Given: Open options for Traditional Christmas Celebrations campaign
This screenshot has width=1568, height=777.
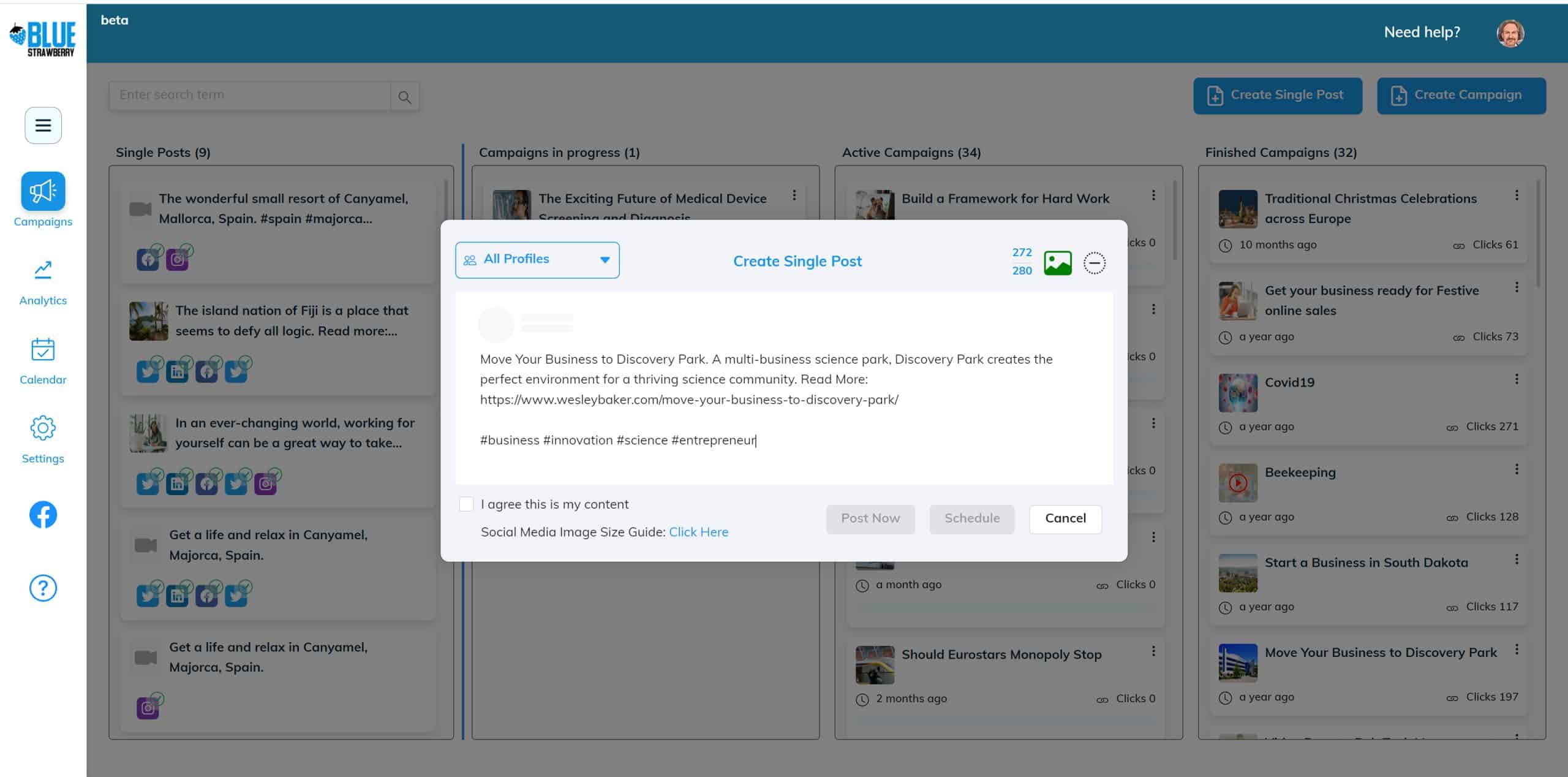Looking at the screenshot, I should pos(1517,195).
